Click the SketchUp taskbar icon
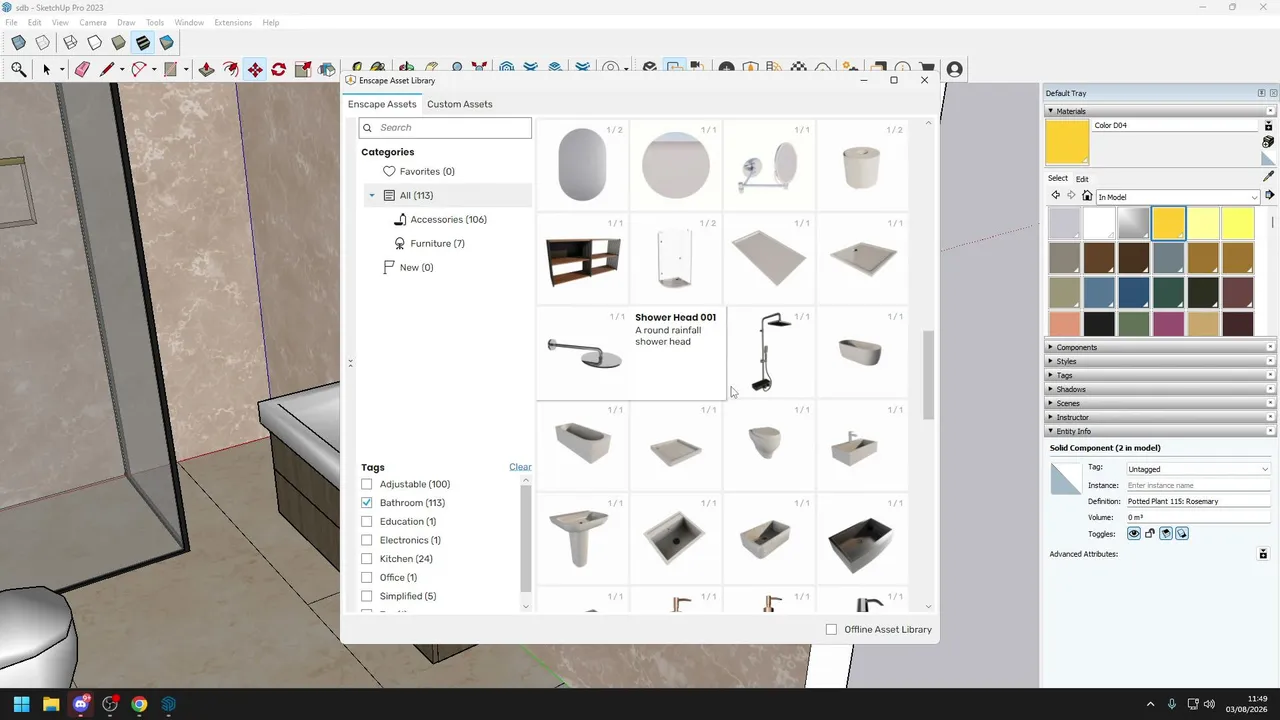The height and width of the screenshot is (720, 1280). pos(168,704)
